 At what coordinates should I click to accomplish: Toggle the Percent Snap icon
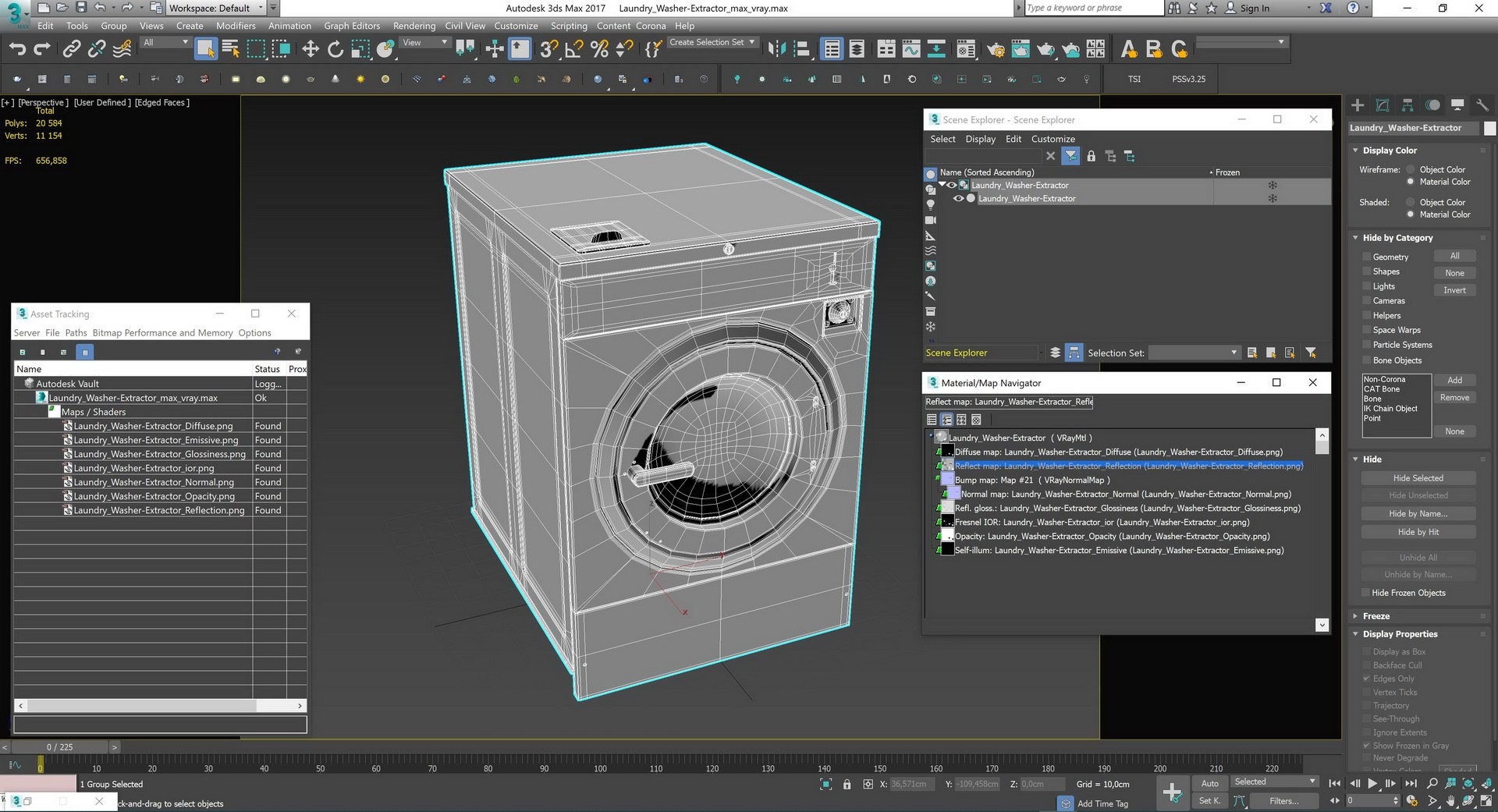(599, 49)
